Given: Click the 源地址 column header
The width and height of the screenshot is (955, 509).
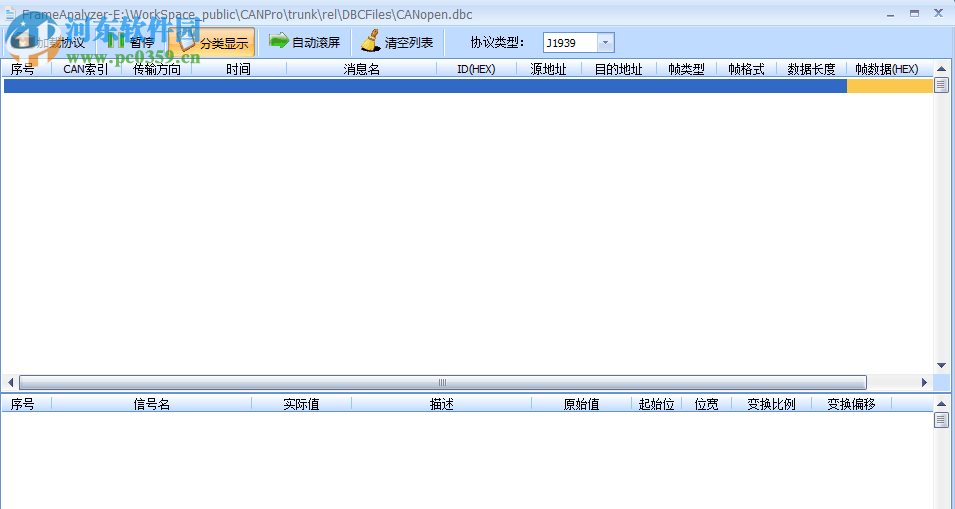Looking at the screenshot, I should coord(548,69).
